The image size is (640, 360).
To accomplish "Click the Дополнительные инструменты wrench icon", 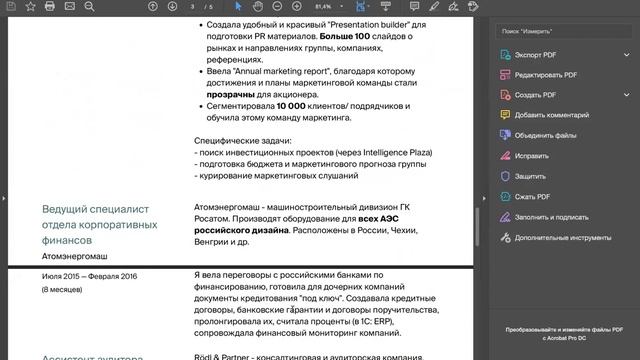I will (x=505, y=238).
